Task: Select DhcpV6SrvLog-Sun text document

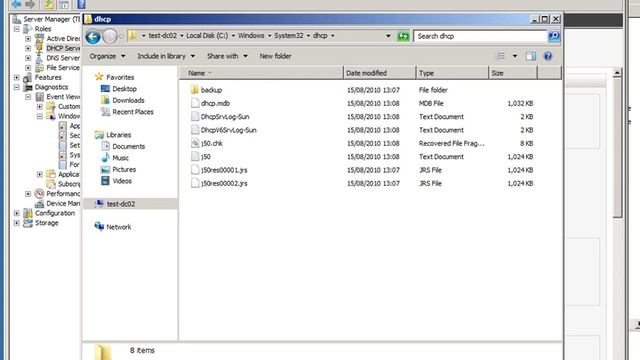Action: pyautogui.click(x=229, y=130)
